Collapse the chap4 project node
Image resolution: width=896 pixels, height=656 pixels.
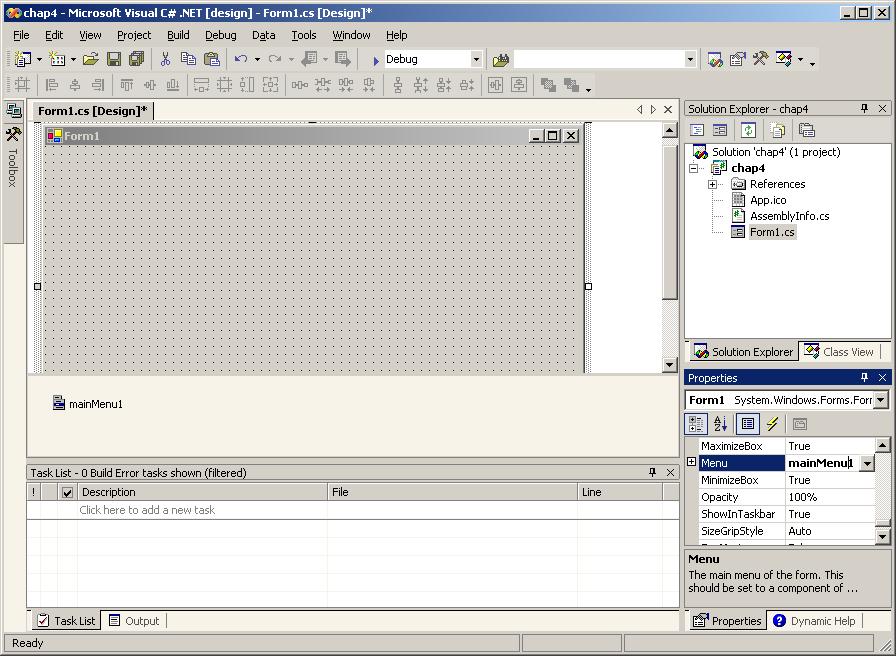tap(694, 168)
